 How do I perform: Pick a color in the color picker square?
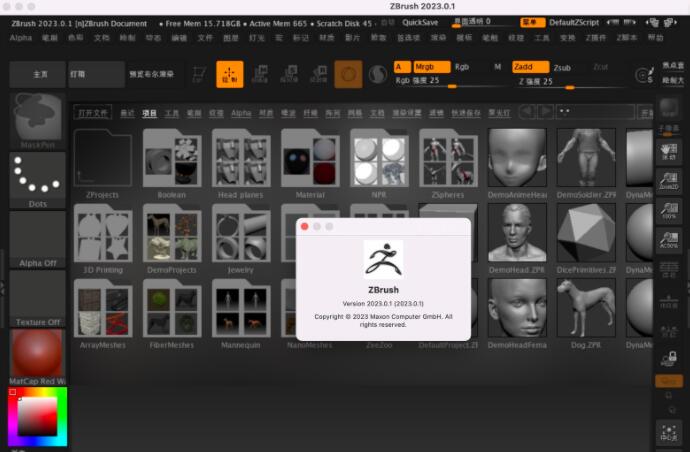click(x=37, y=416)
